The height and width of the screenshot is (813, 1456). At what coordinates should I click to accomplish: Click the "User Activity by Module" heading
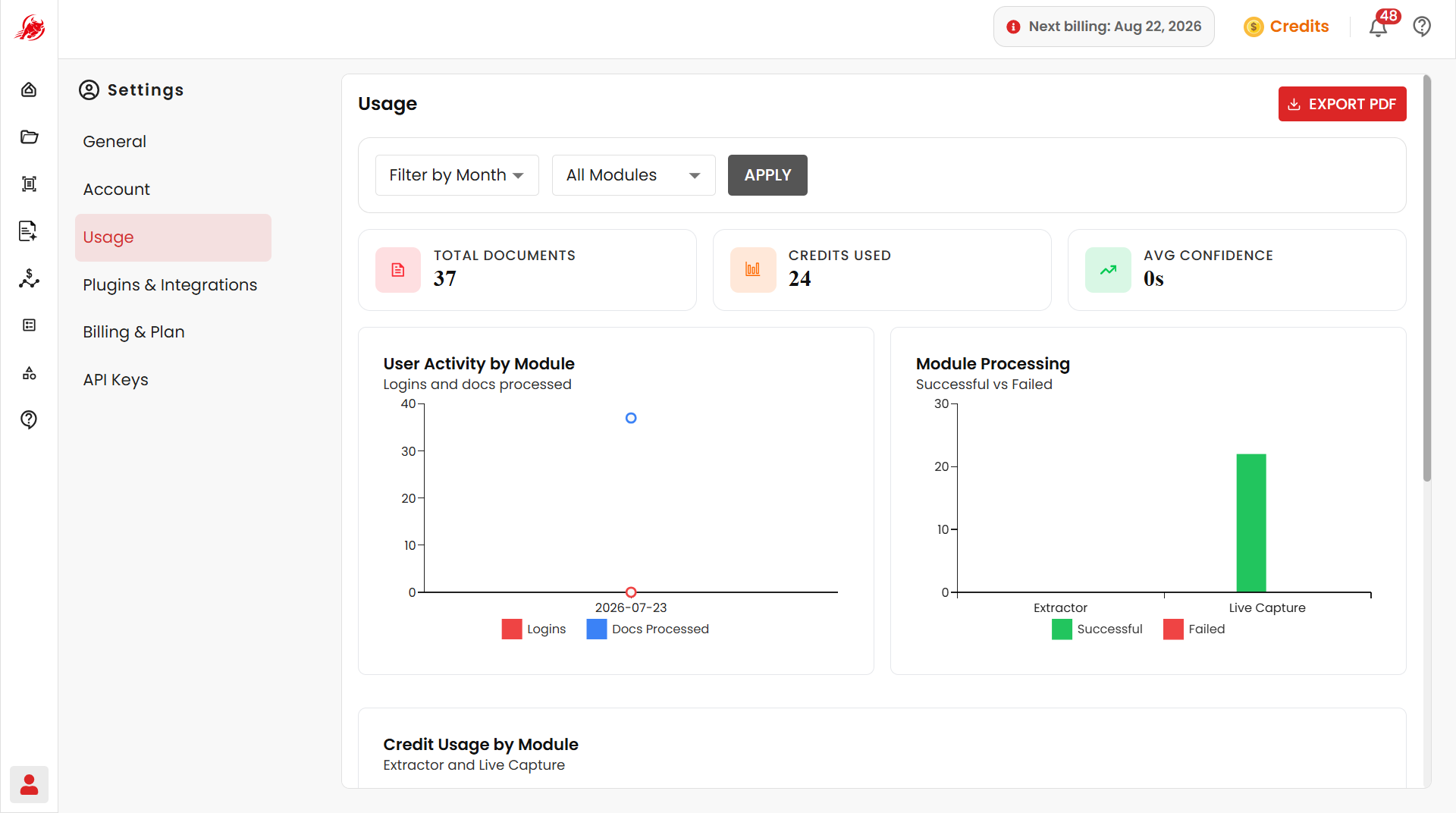point(479,364)
